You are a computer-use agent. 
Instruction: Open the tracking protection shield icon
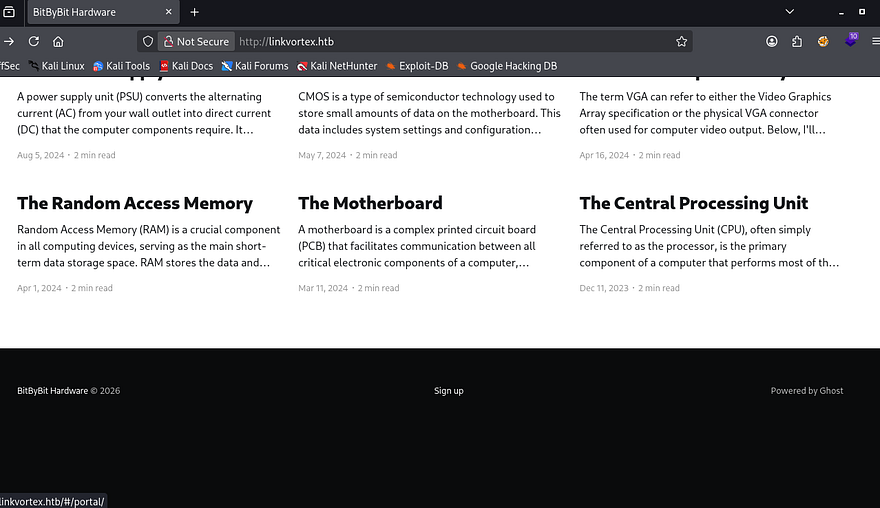(x=148, y=42)
